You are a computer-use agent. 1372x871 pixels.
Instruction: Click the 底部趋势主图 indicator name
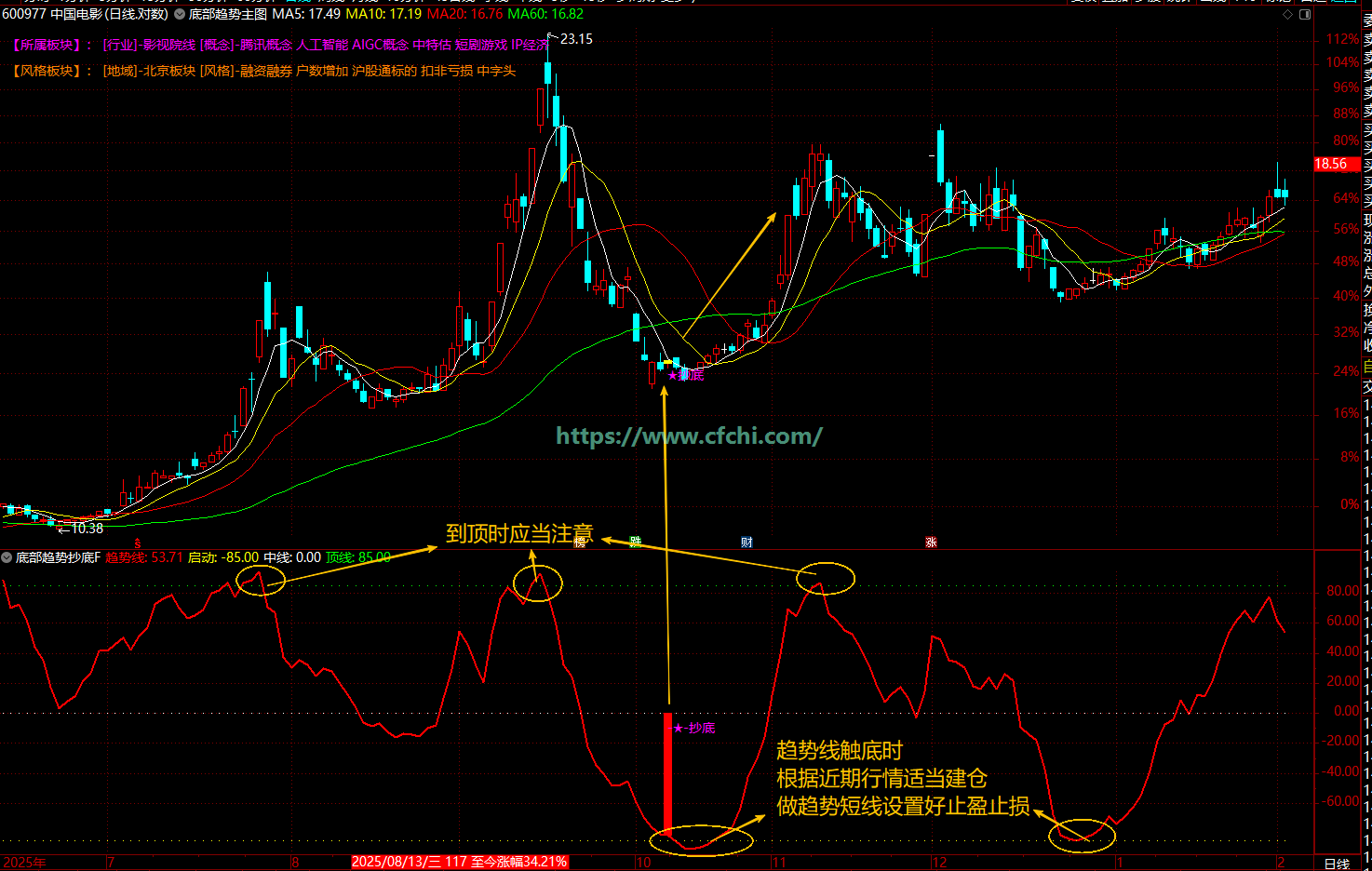pos(228,14)
